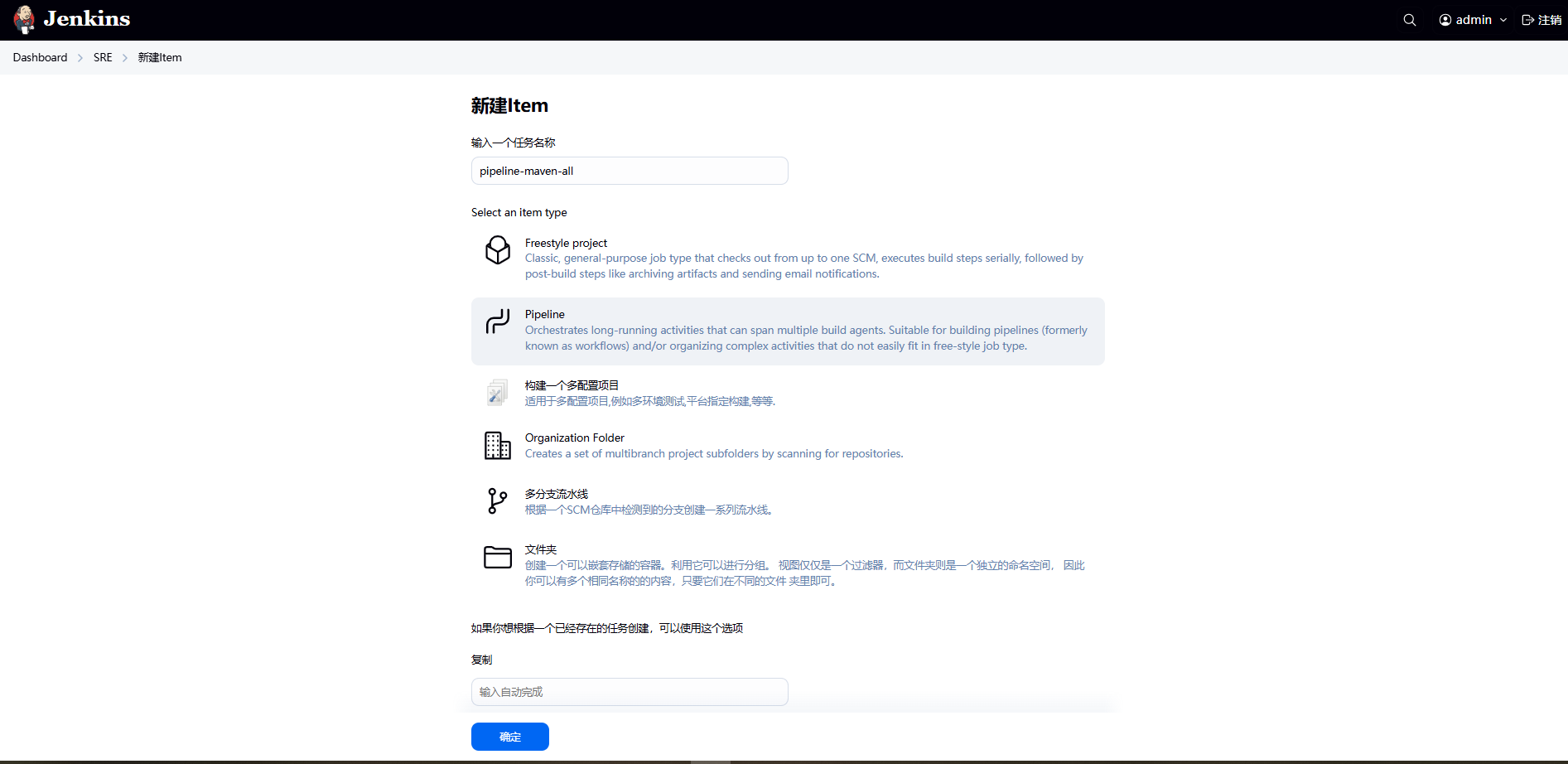Click the Organization Folder building icon
The height and width of the screenshot is (764, 1568).
(498, 445)
